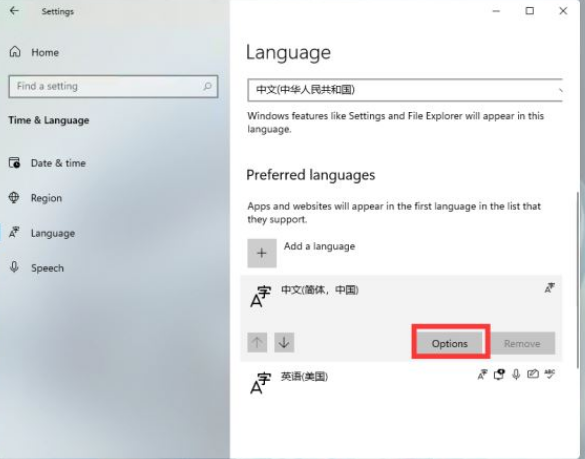Click the search magnifier icon
This screenshot has height=459, width=585.
click(207, 87)
